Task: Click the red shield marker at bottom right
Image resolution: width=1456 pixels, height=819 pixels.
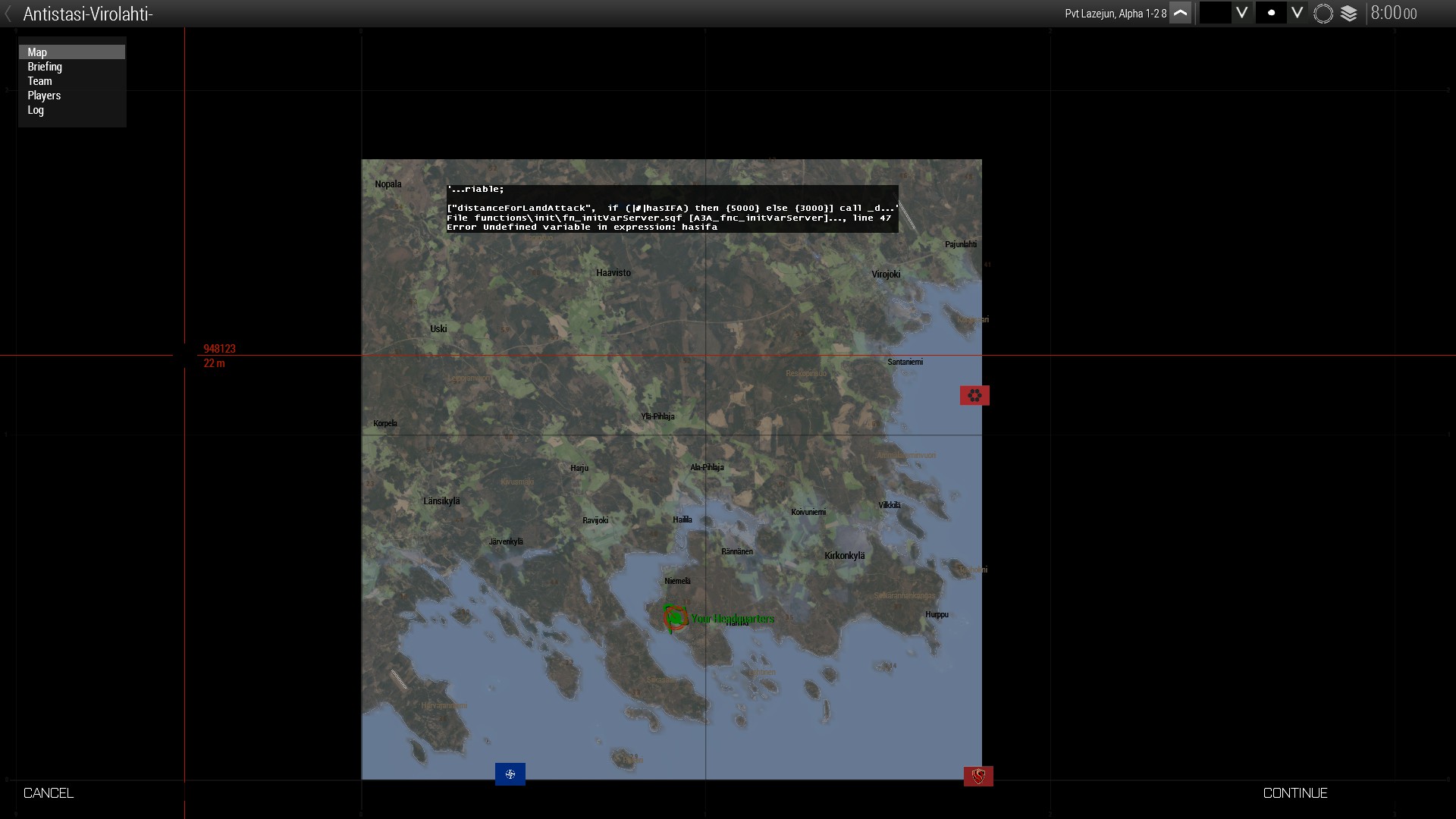Action: tap(979, 777)
